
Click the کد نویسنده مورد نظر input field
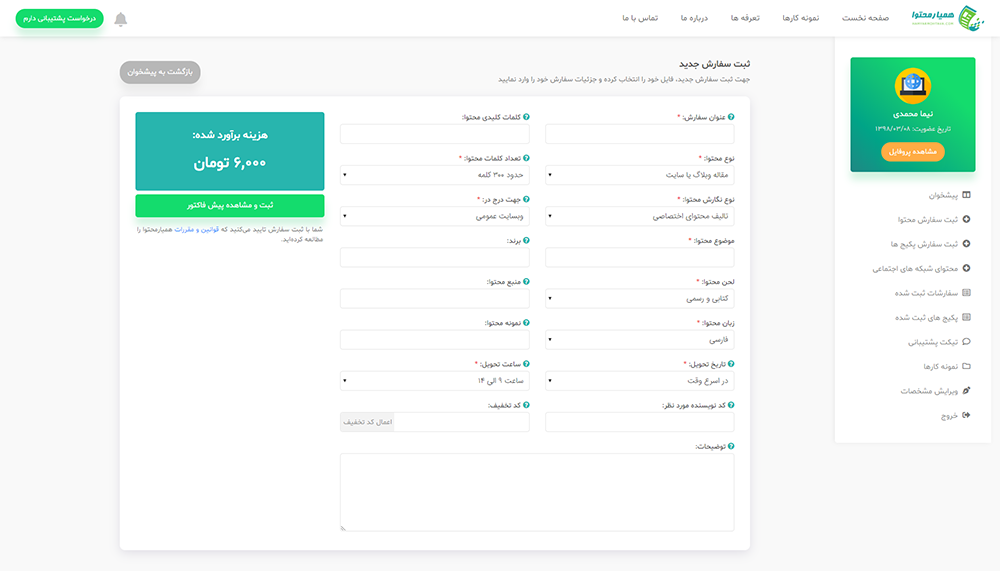(640, 422)
